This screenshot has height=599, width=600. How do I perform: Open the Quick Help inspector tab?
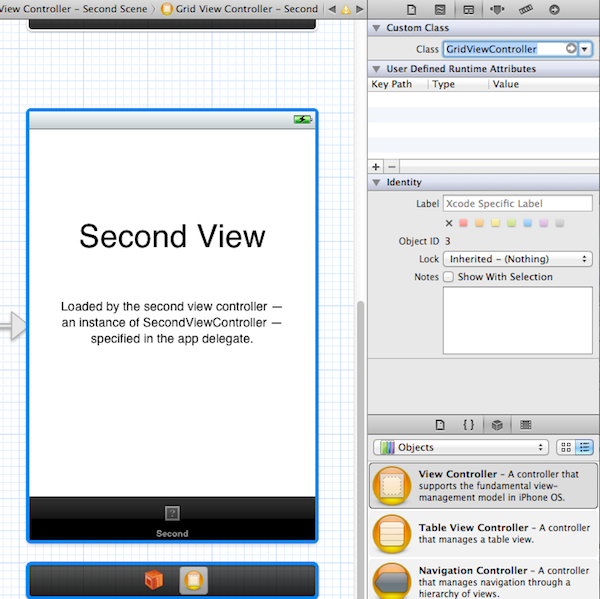point(440,9)
